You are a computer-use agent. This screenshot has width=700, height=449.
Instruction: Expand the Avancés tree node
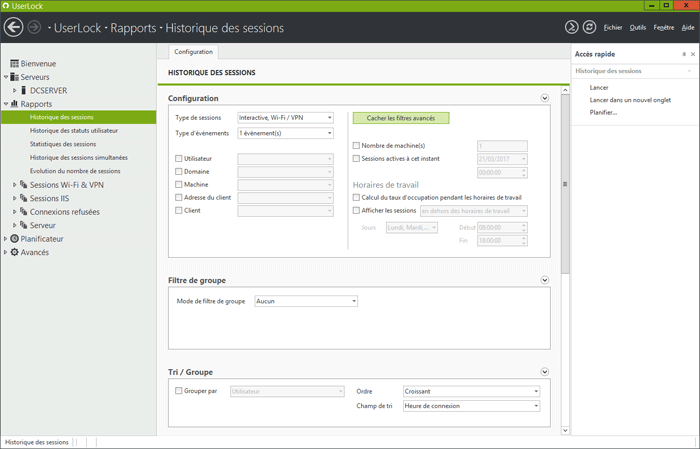[x=6, y=252]
